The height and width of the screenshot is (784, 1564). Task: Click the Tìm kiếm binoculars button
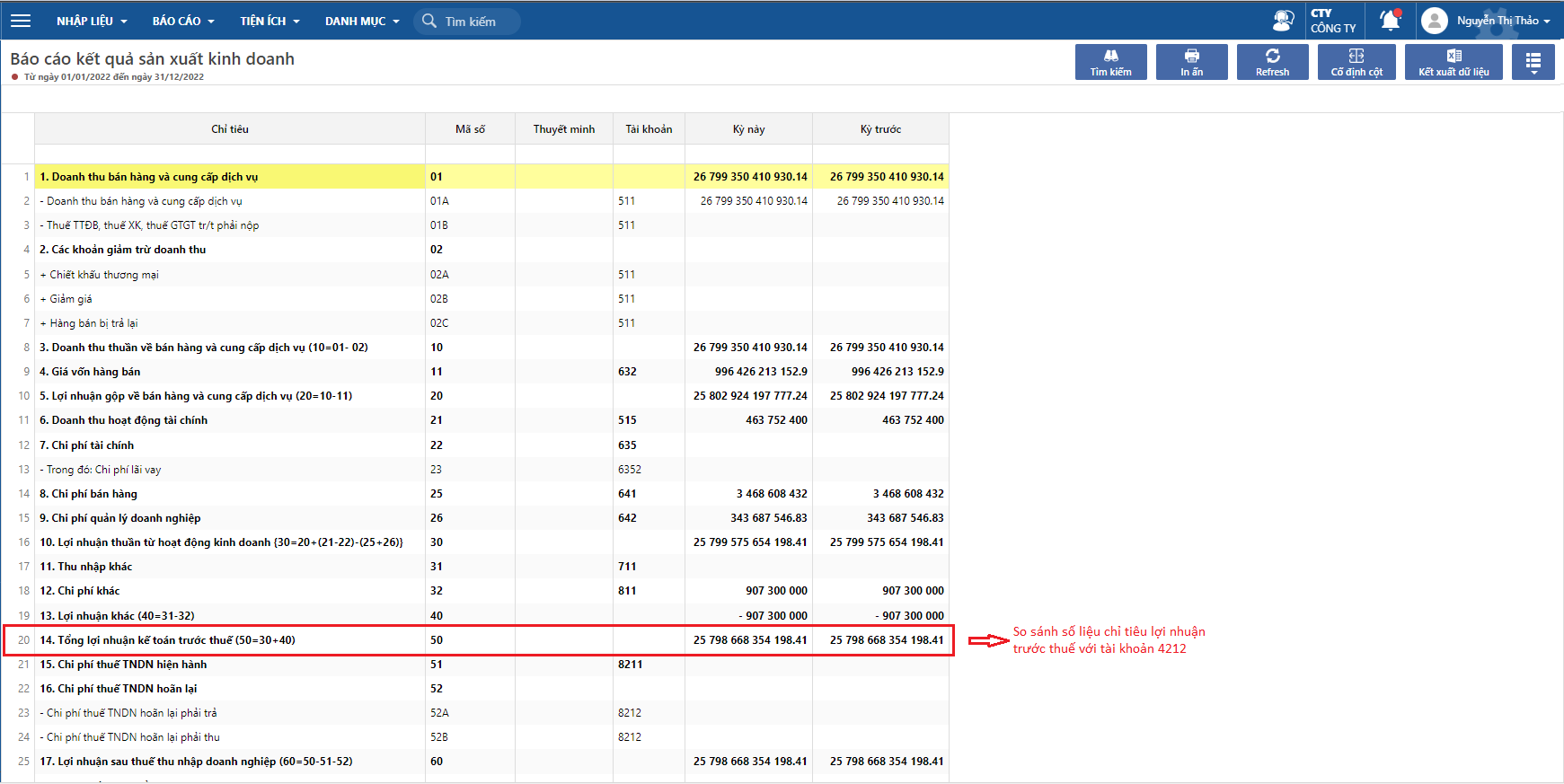click(1110, 62)
